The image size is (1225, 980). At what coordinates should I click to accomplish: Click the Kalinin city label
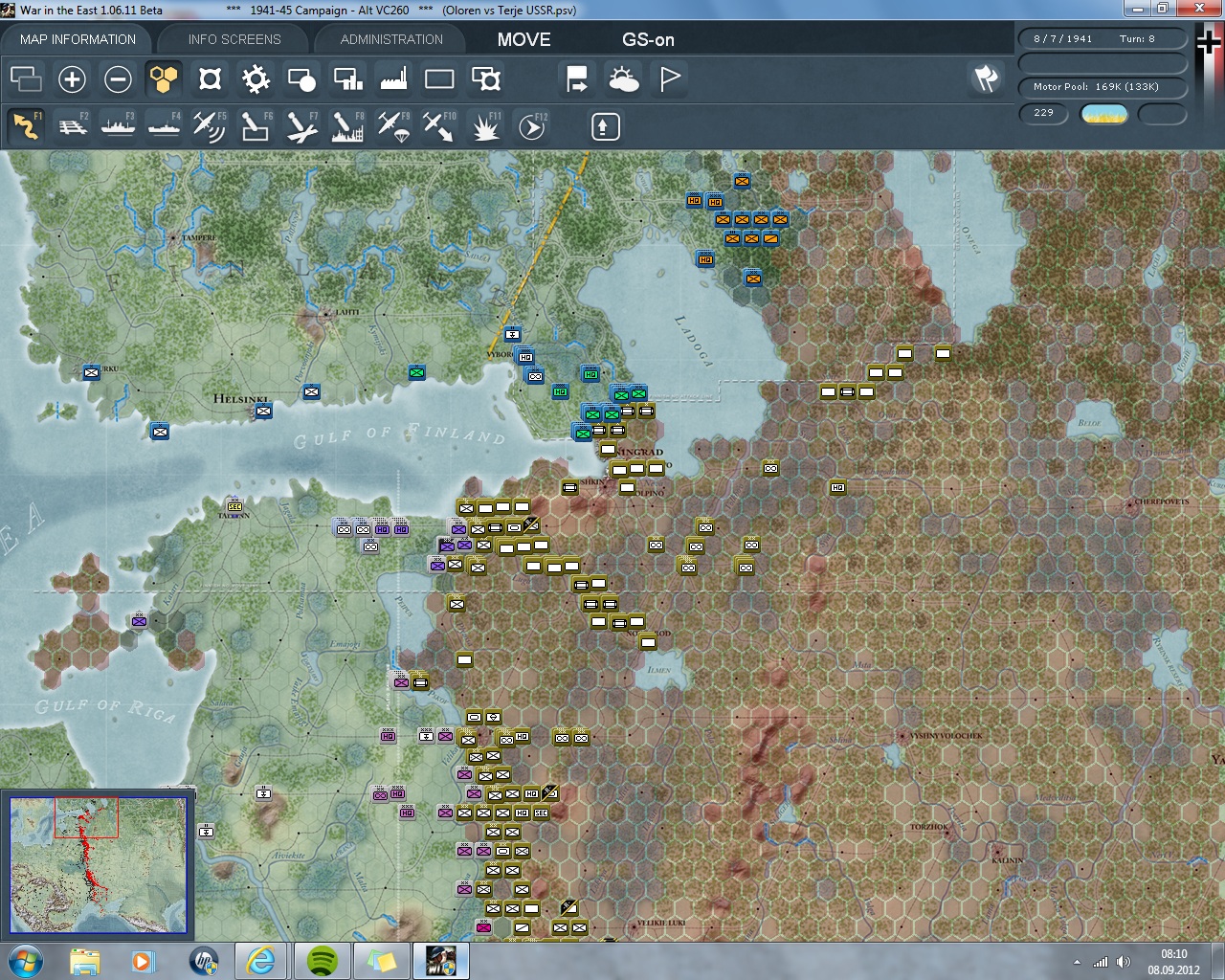pyautogui.click(x=1007, y=860)
